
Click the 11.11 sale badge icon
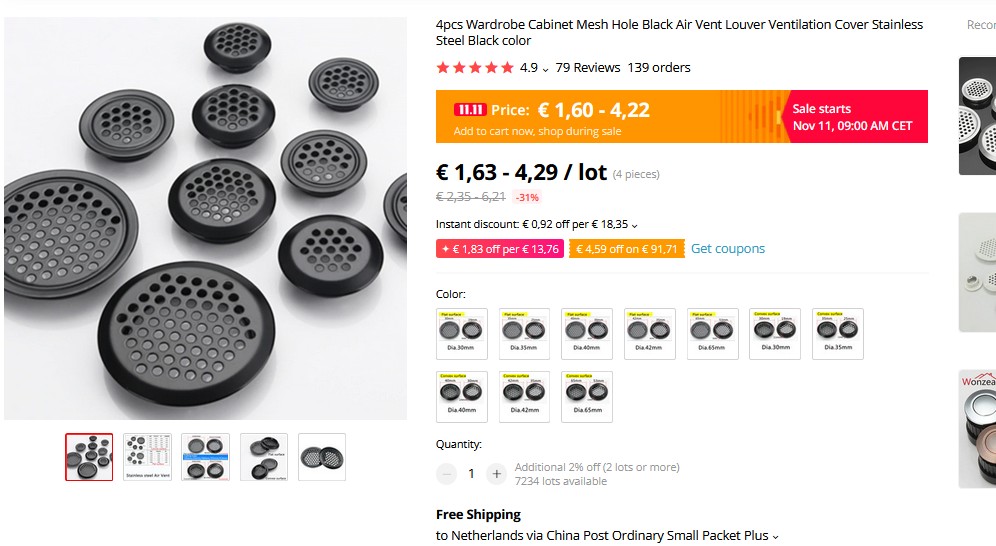[x=469, y=110]
